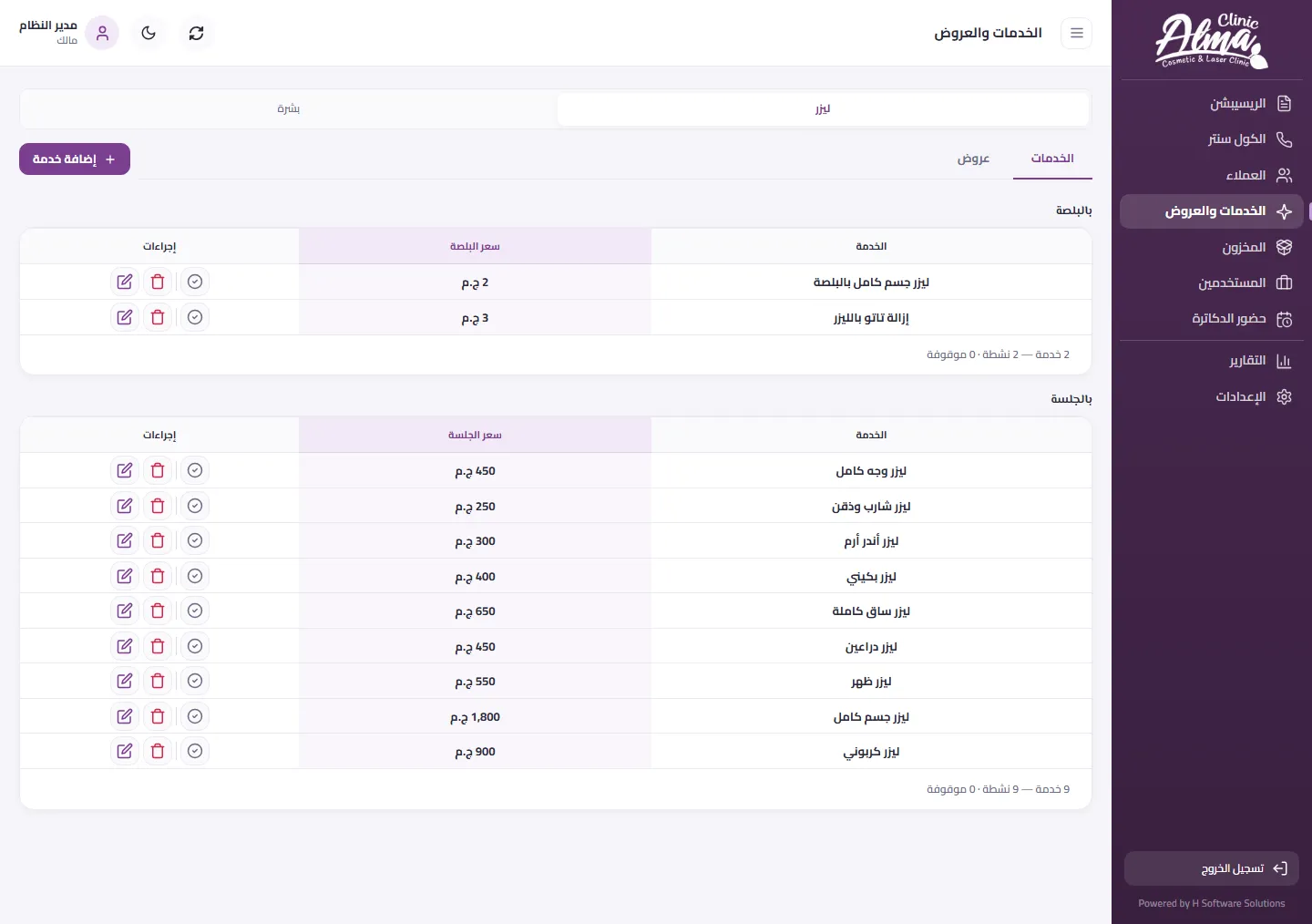The height and width of the screenshot is (924, 1312).
Task: Click the Alma Clinic logo
Action: coord(1212,41)
